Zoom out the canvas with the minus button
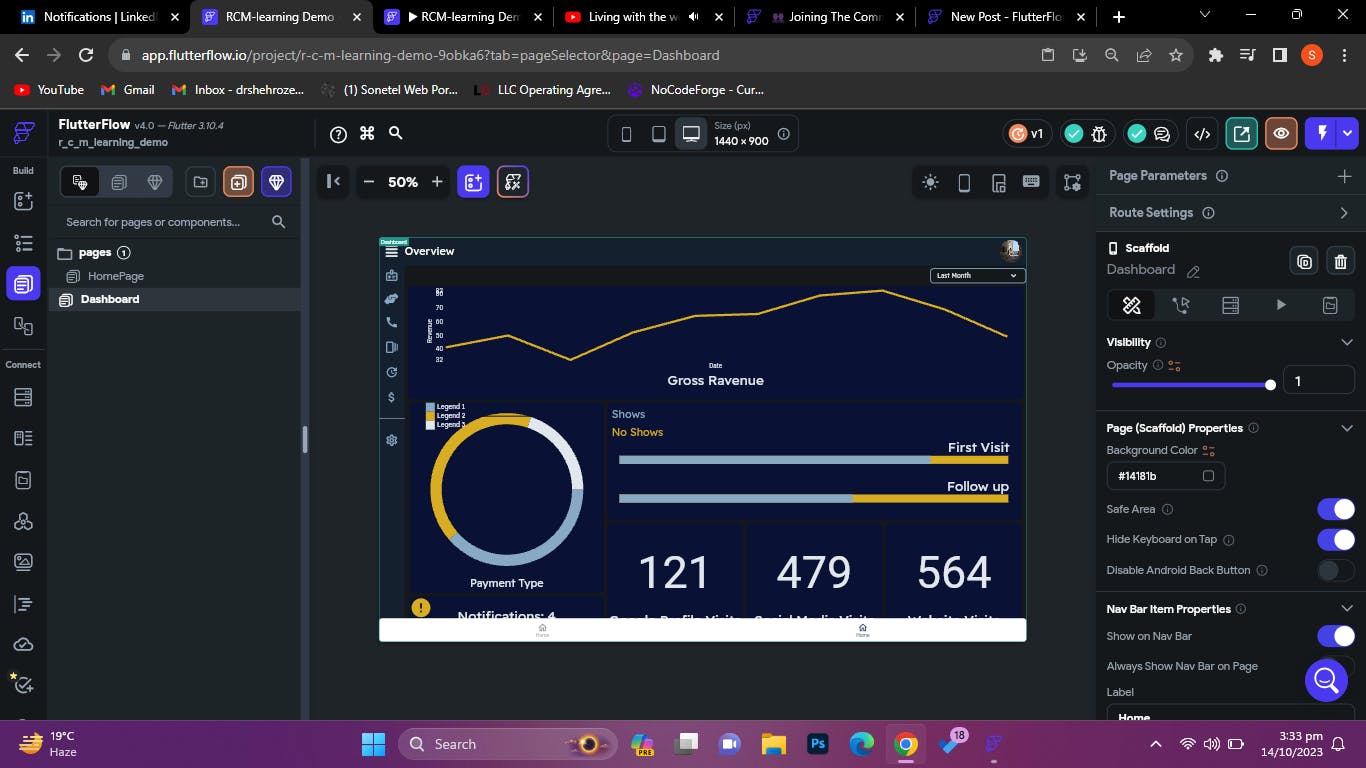 click(x=369, y=182)
